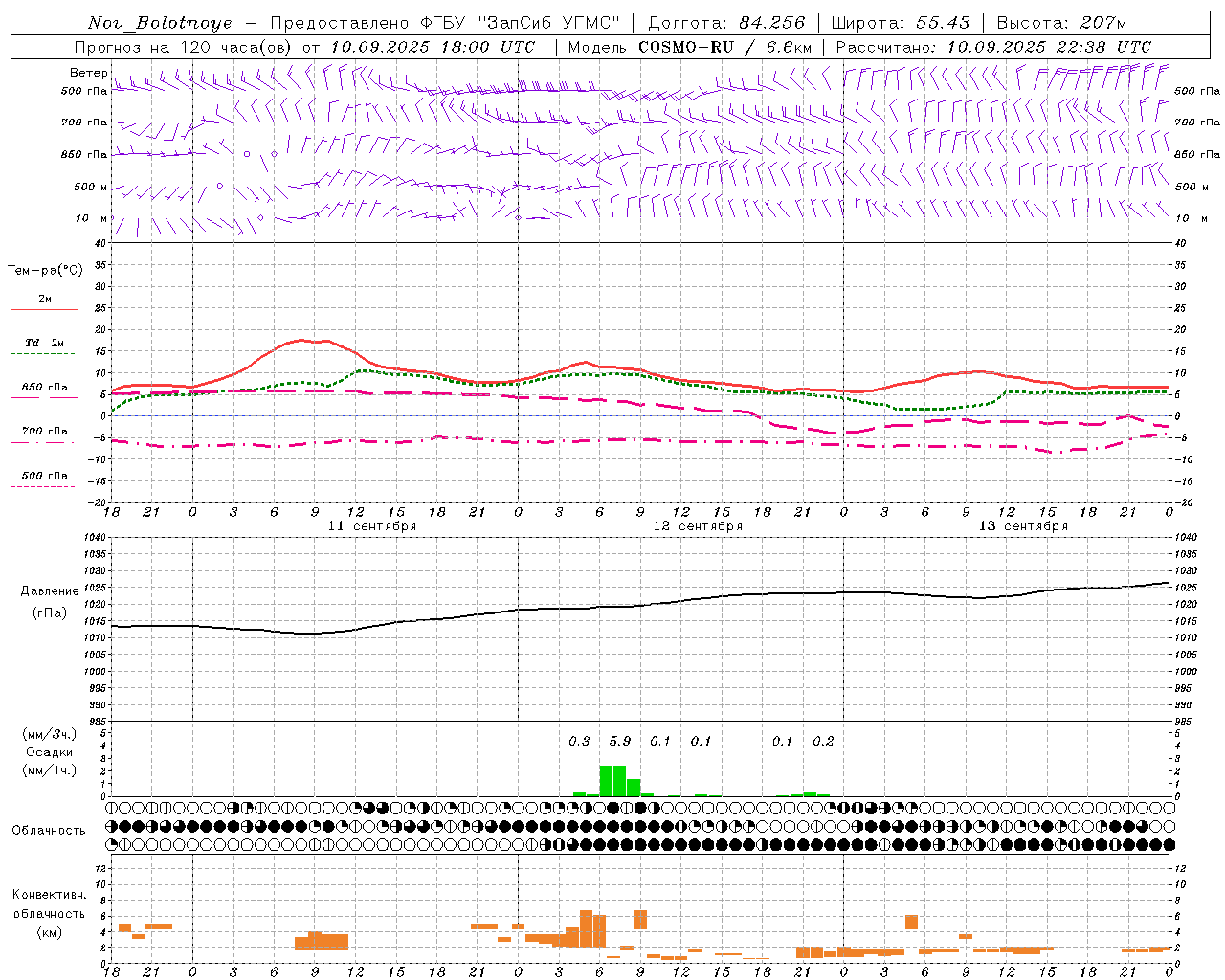This screenshot has height=980, width=1225.
Task: Click the Высота: 207м value
Action: pyautogui.click(x=1061, y=23)
